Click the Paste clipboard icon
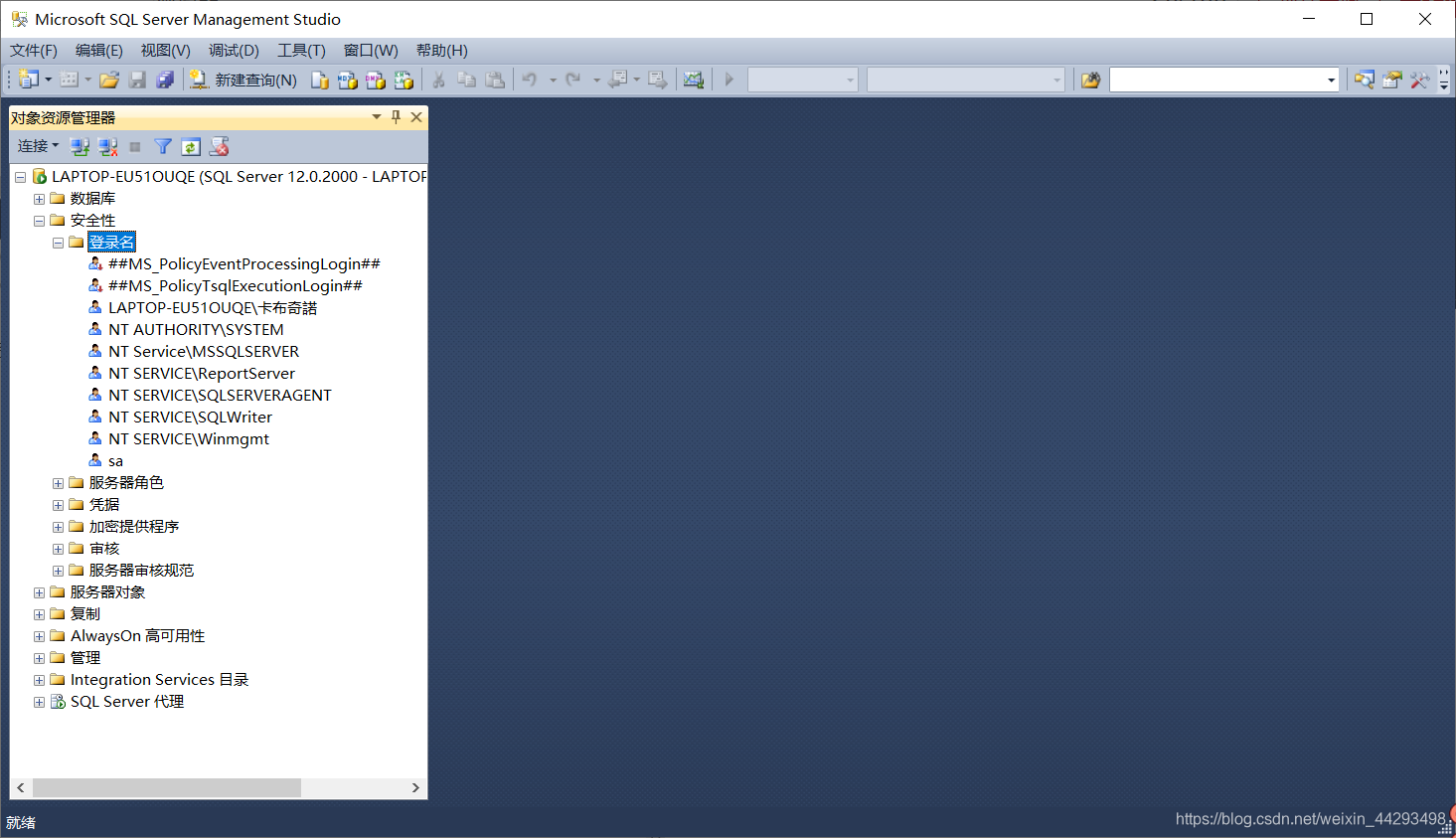Viewport: 1456px width, 838px height. click(x=495, y=80)
